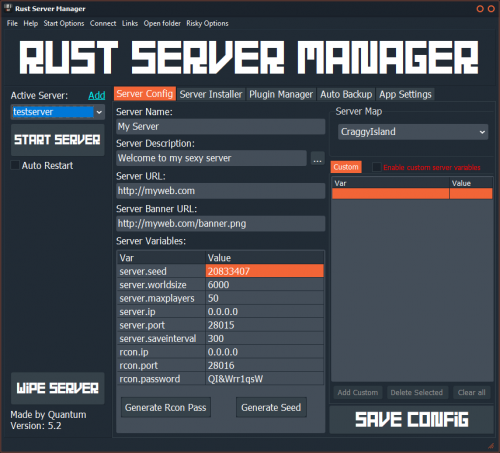The width and height of the screenshot is (500, 453).
Task: Select the server.port value 28015
Action: pos(265,325)
